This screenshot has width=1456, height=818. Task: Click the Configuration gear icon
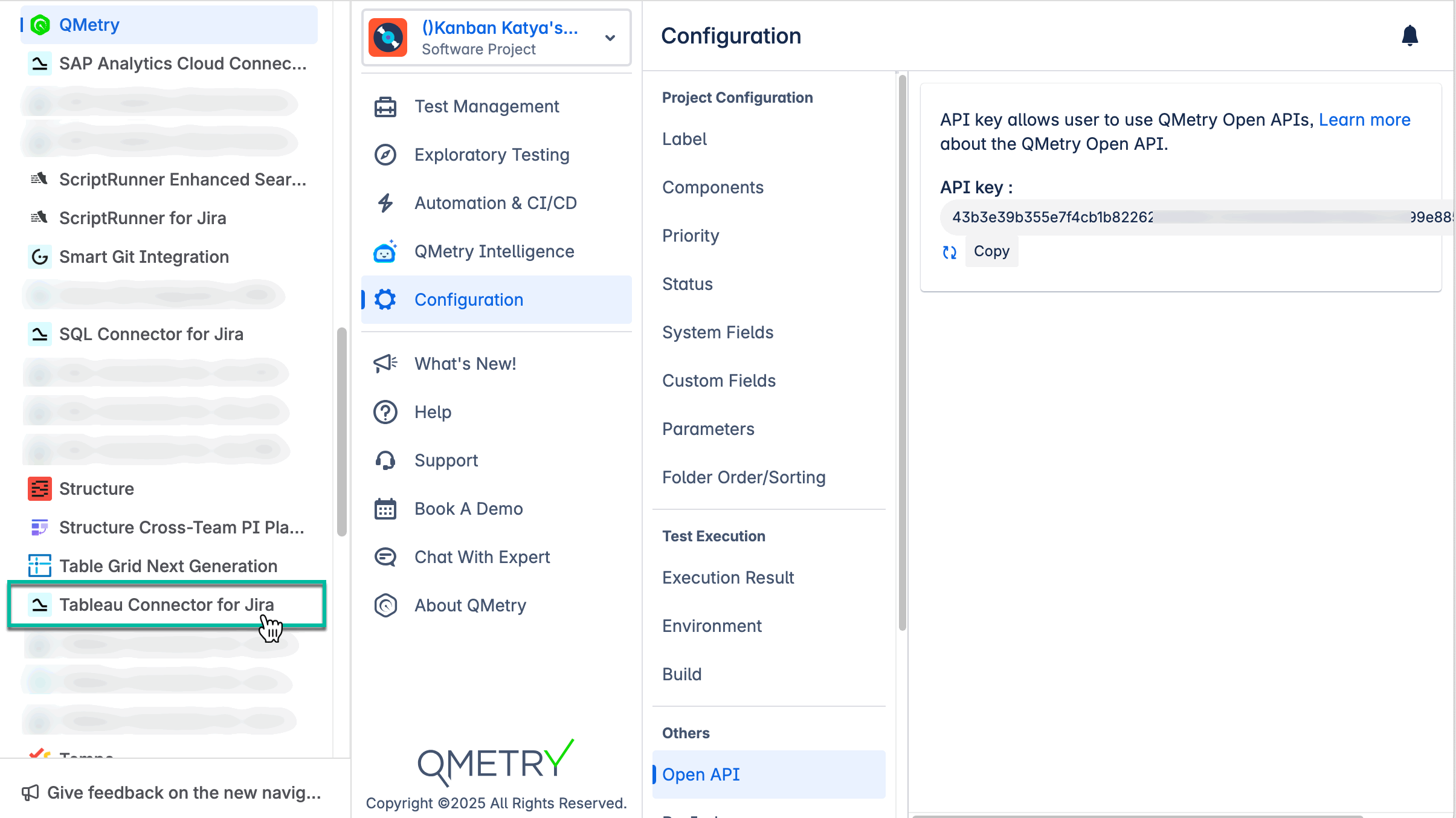pos(385,299)
